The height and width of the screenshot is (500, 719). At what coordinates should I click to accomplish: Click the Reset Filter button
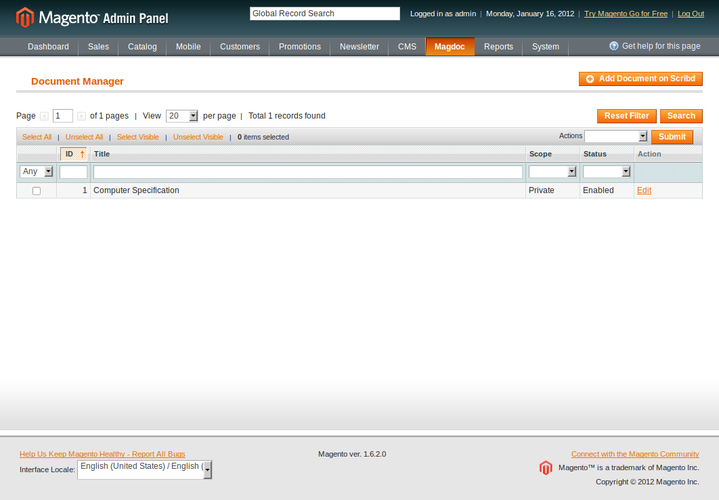627,116
